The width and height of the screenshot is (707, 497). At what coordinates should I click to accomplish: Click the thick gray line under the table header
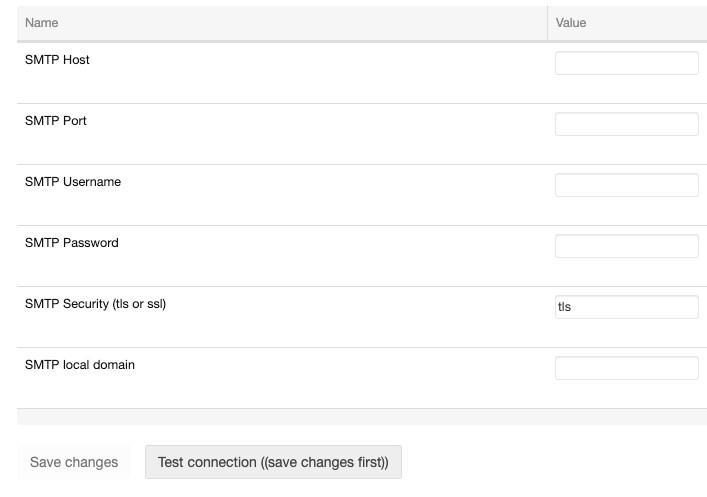point(362,41)
